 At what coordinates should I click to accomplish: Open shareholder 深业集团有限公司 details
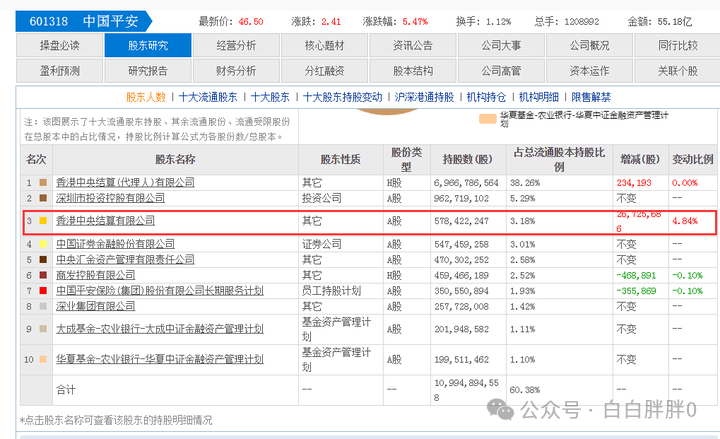(x=96, y=306)
